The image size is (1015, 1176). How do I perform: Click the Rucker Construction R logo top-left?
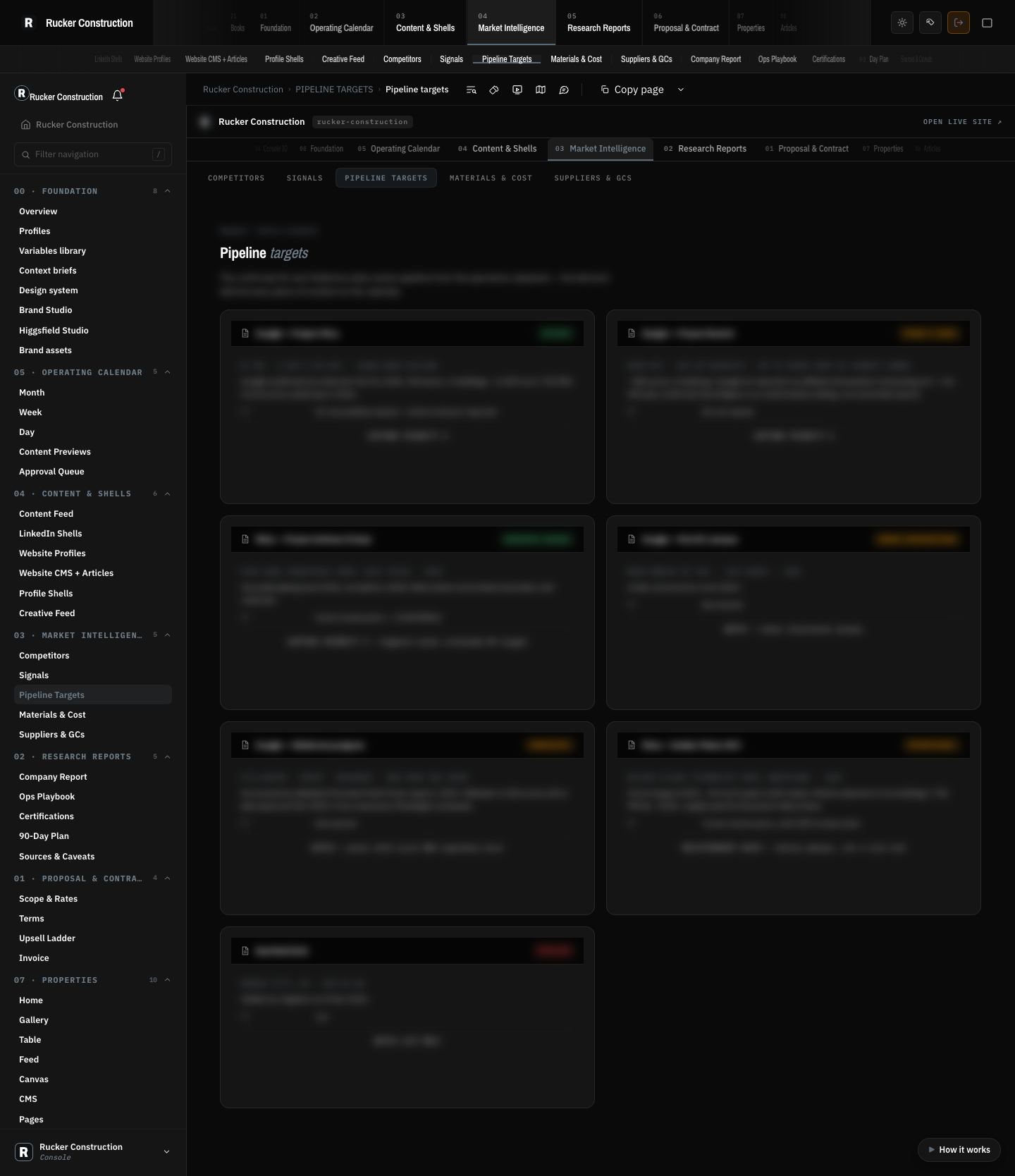[x=28, y=23]
